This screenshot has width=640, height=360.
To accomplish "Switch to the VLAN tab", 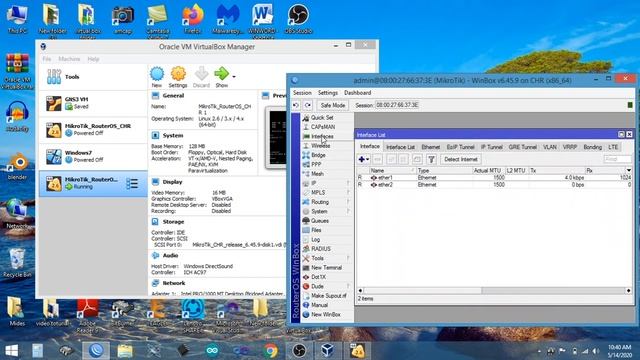I will click(550, 147).
